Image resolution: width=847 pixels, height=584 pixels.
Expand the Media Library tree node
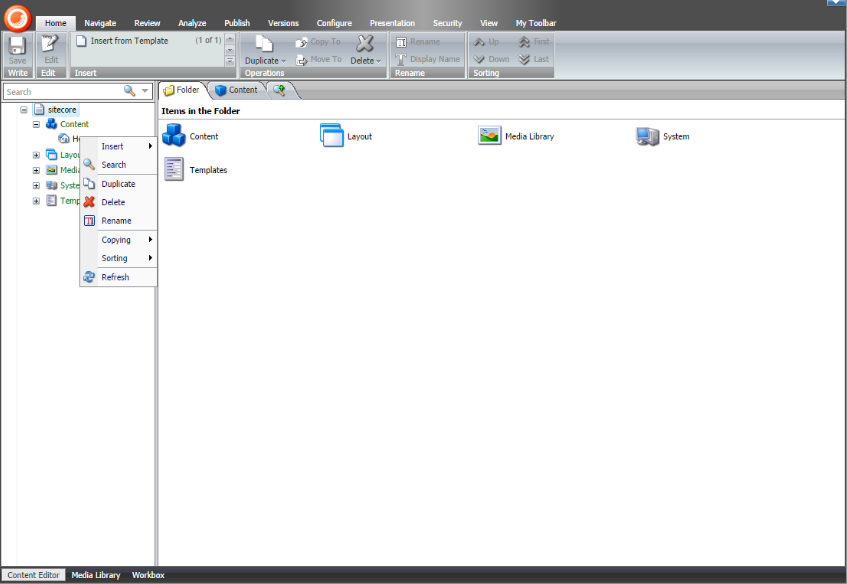pos(36,170)
